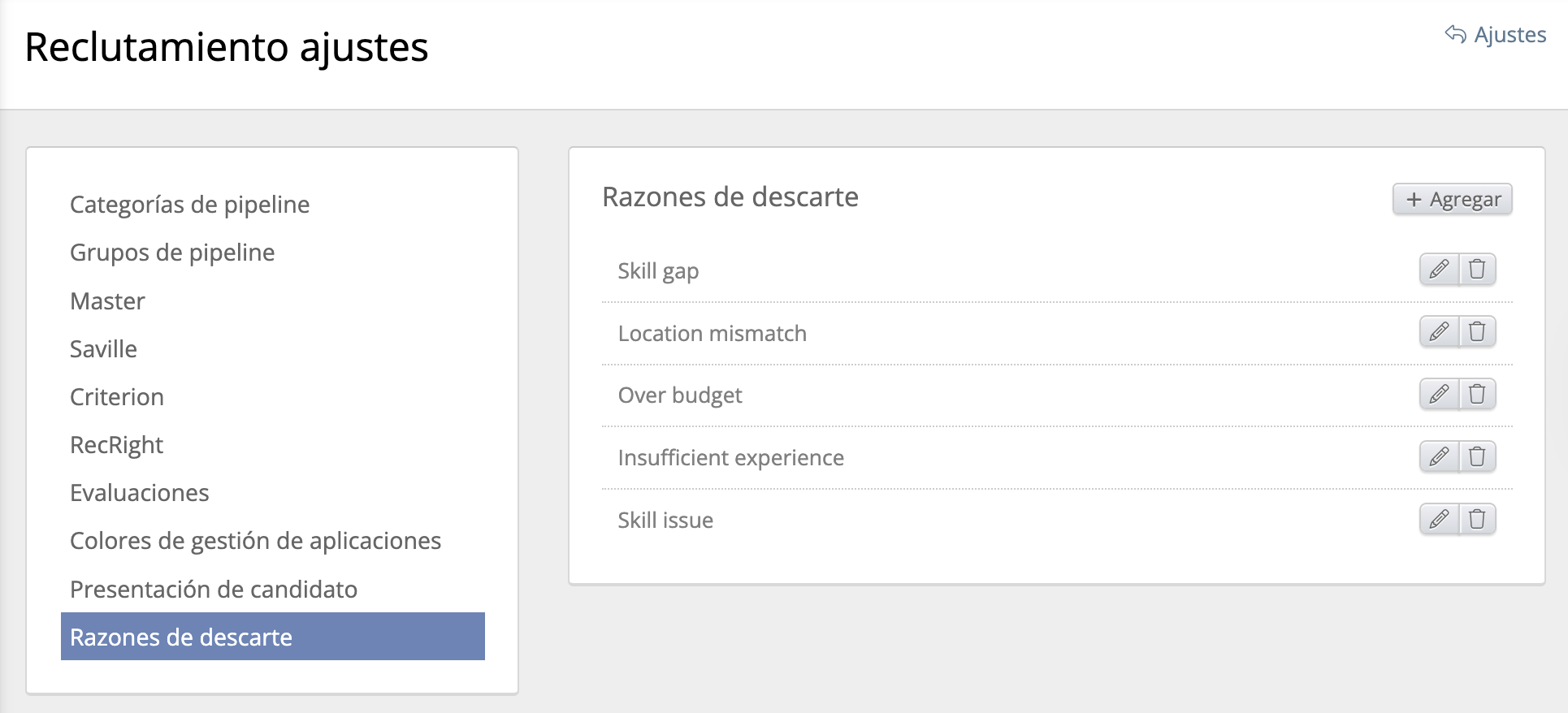Delete the Insufficient experience reason
1568x713 pixels.
point(1477,457)
